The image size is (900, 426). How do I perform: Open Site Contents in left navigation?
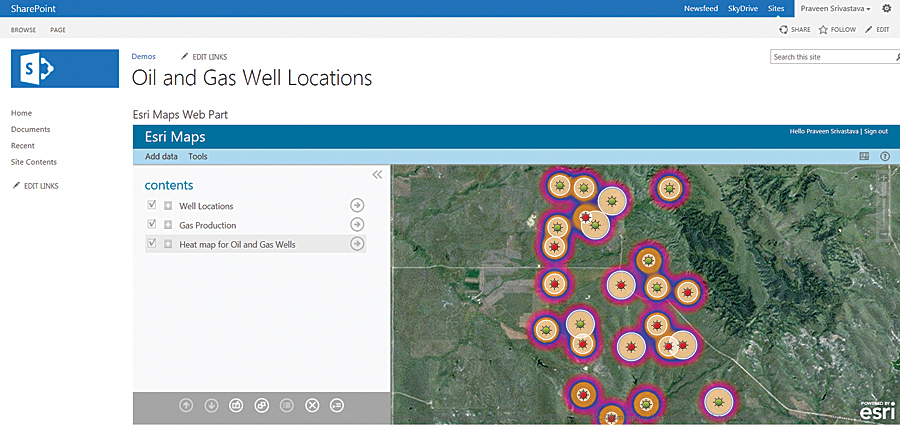pyautogui.click(x=34, y=162)
